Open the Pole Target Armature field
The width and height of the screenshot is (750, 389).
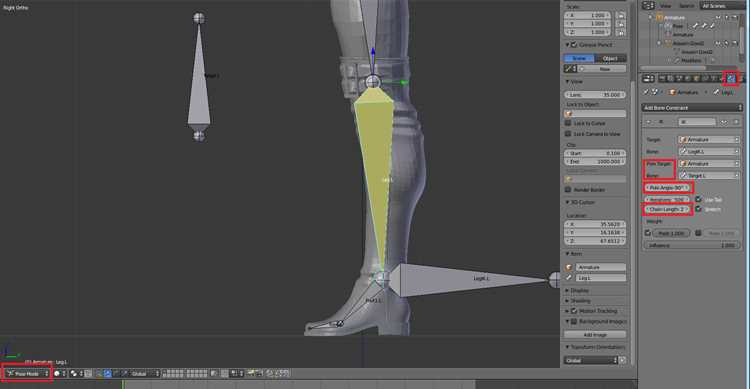click(709, 164)
